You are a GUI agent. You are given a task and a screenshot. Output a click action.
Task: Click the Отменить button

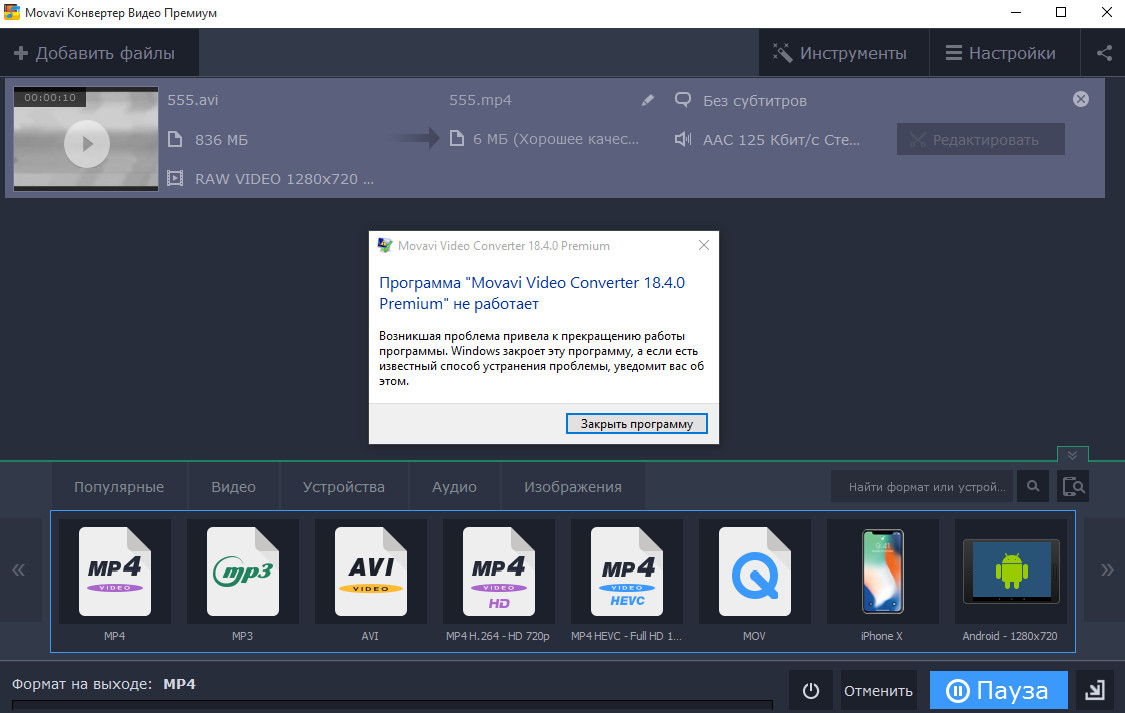point(878,690)
